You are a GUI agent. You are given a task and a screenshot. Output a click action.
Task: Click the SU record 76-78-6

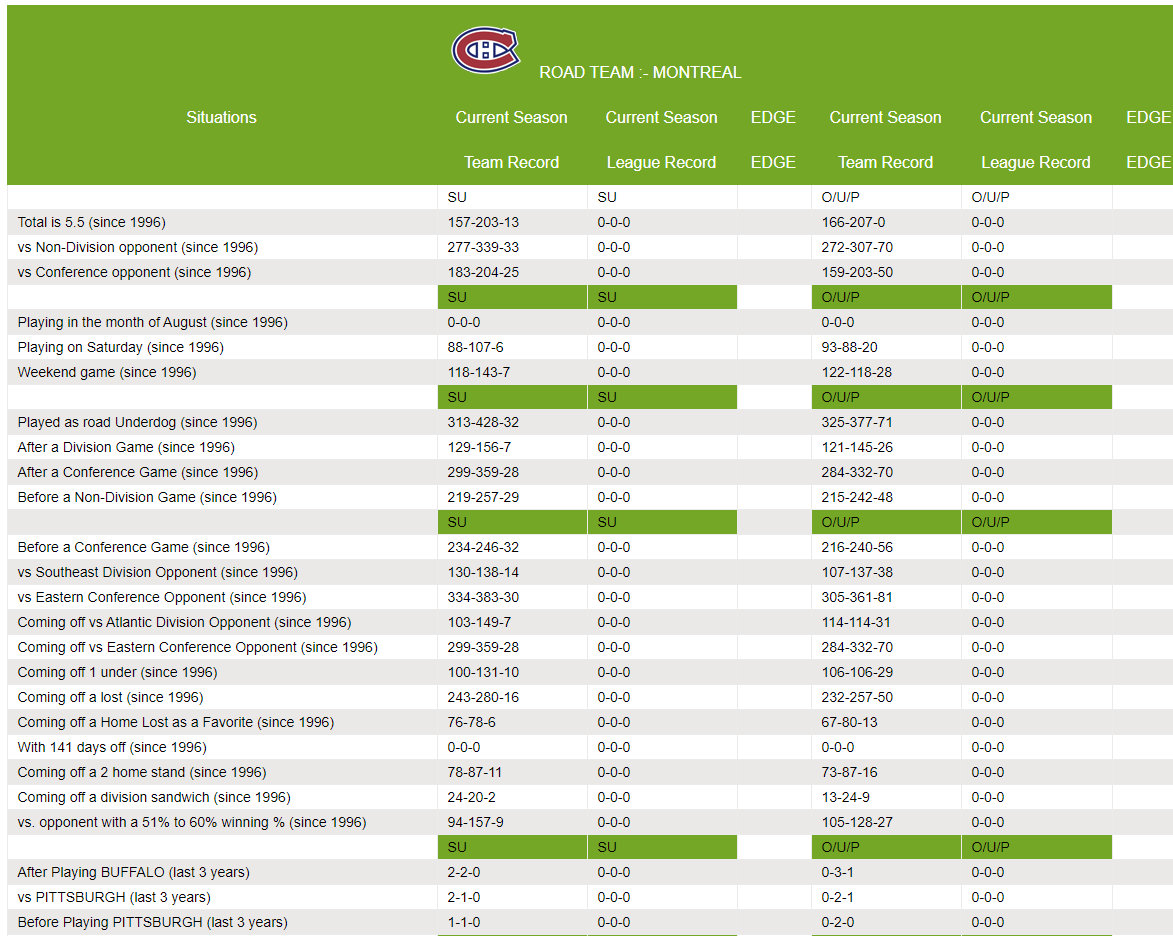coord(471,722)
